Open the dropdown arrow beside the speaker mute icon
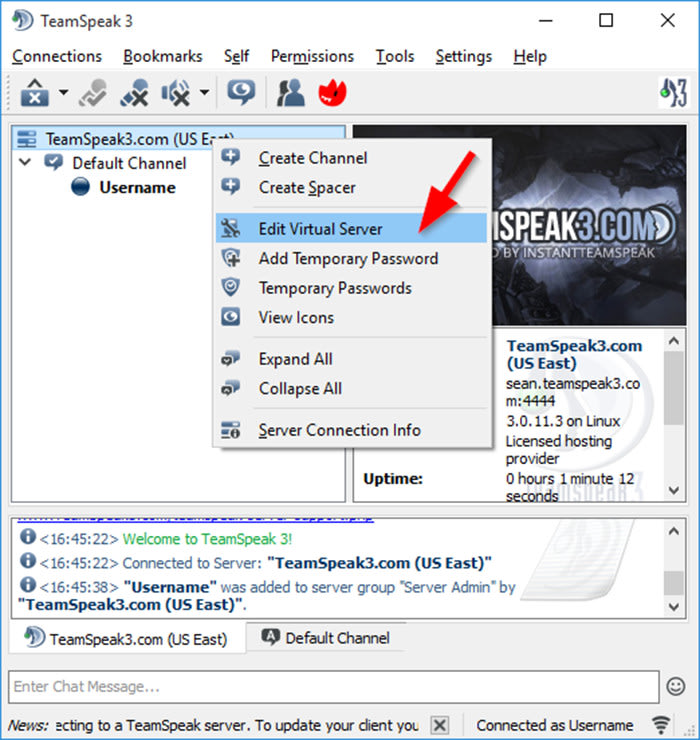The height and width of the screenshot is (740, 700). point(204,92)
